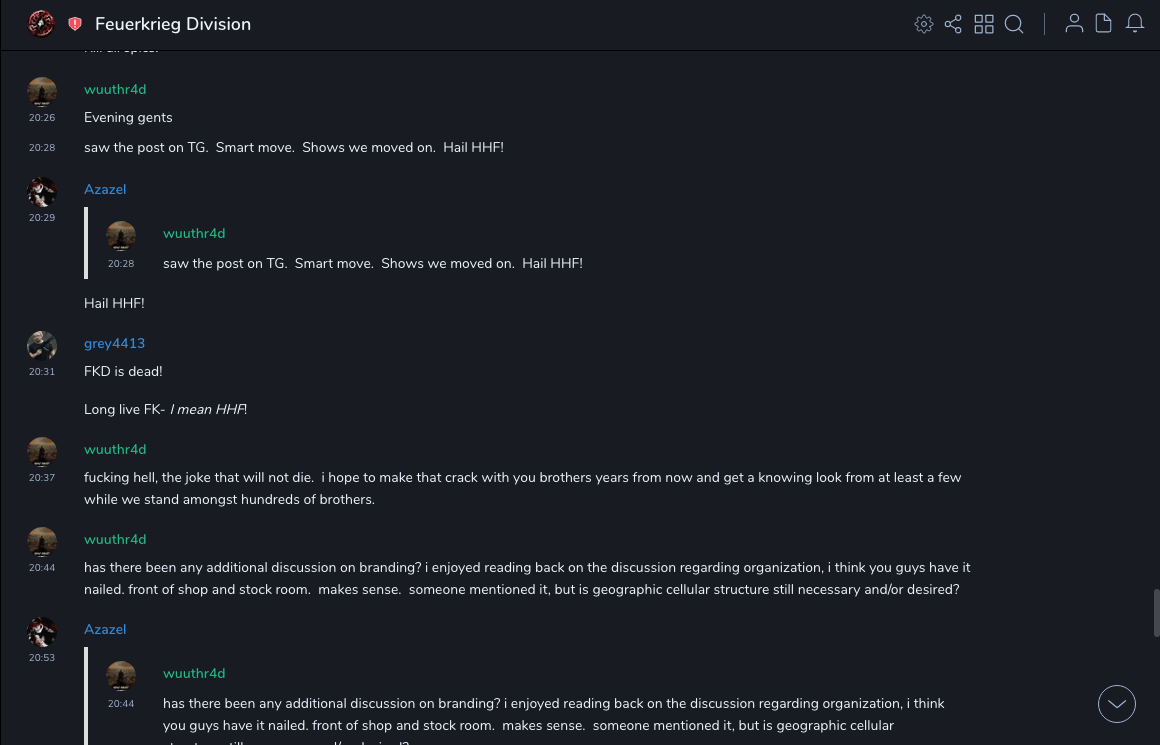This screenshot has height=745, width=1160.
Task: Toggle notifications bell icon
Action: (x=1135, y=24)
